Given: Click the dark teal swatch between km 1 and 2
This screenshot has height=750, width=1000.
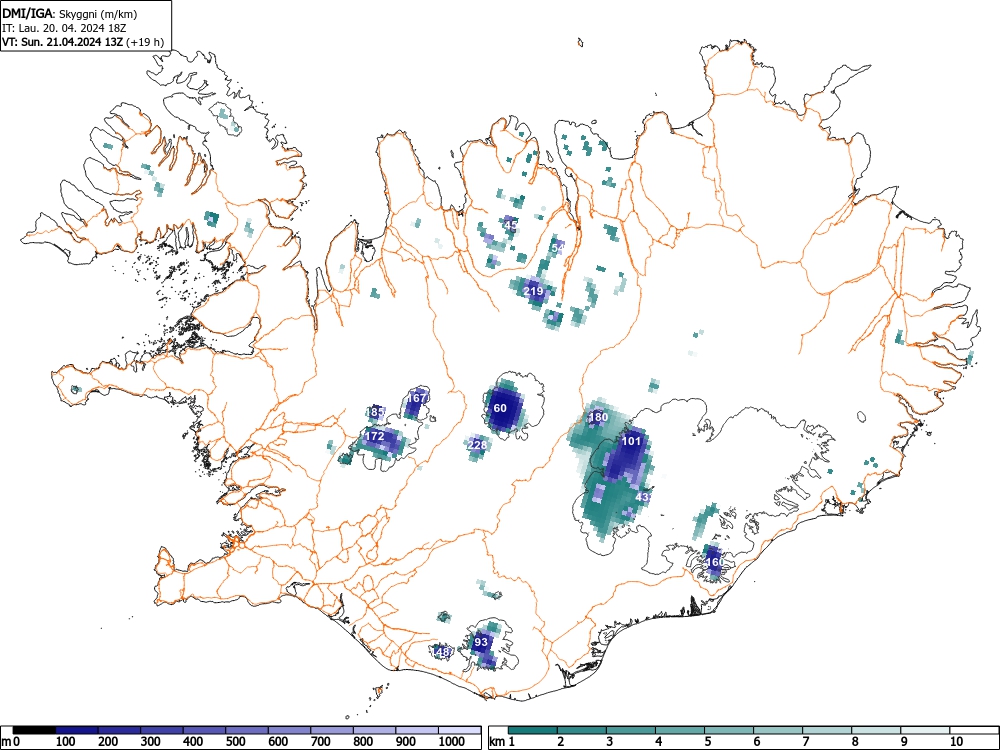Looking at the screenshot, I should coord(533,730).
